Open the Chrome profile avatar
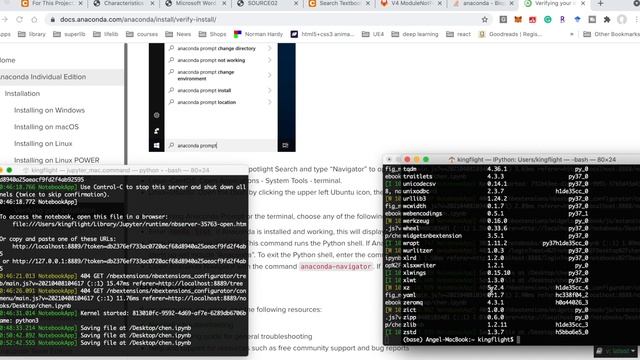Screen dimensions: 640x360 tap(622, 19)
